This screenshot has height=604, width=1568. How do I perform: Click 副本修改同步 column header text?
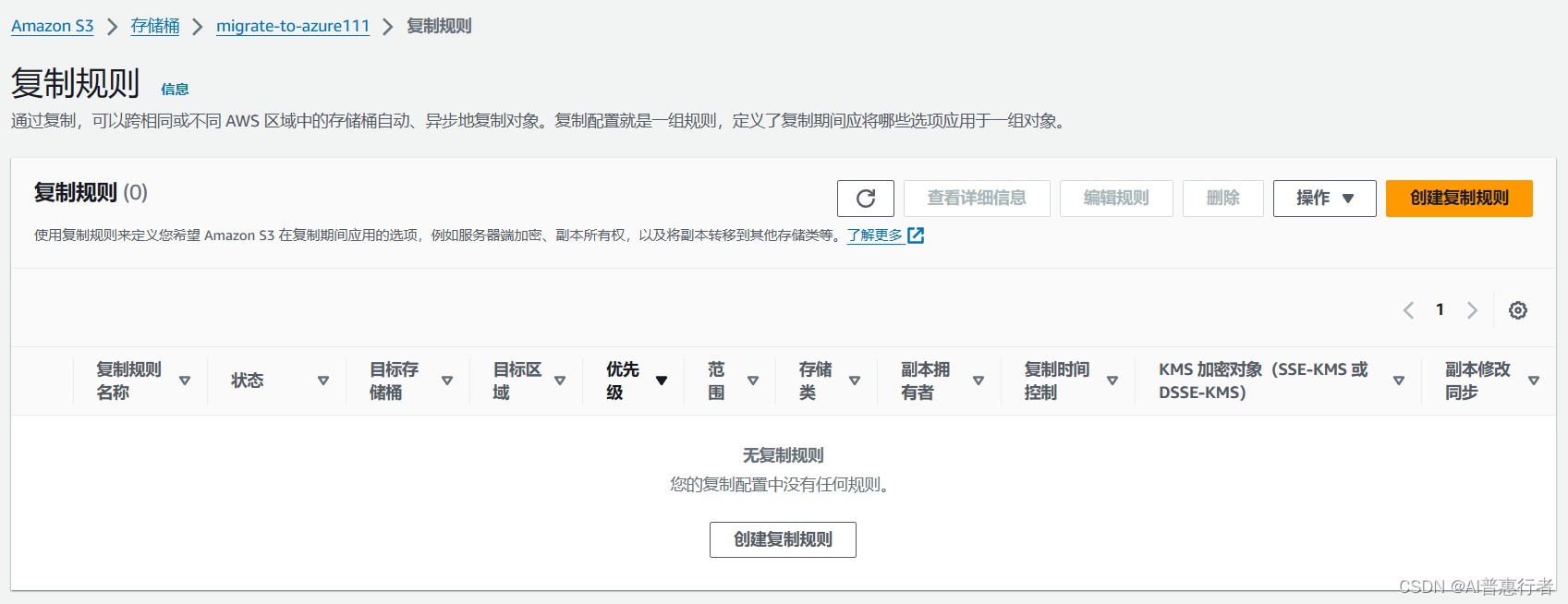1477,381
